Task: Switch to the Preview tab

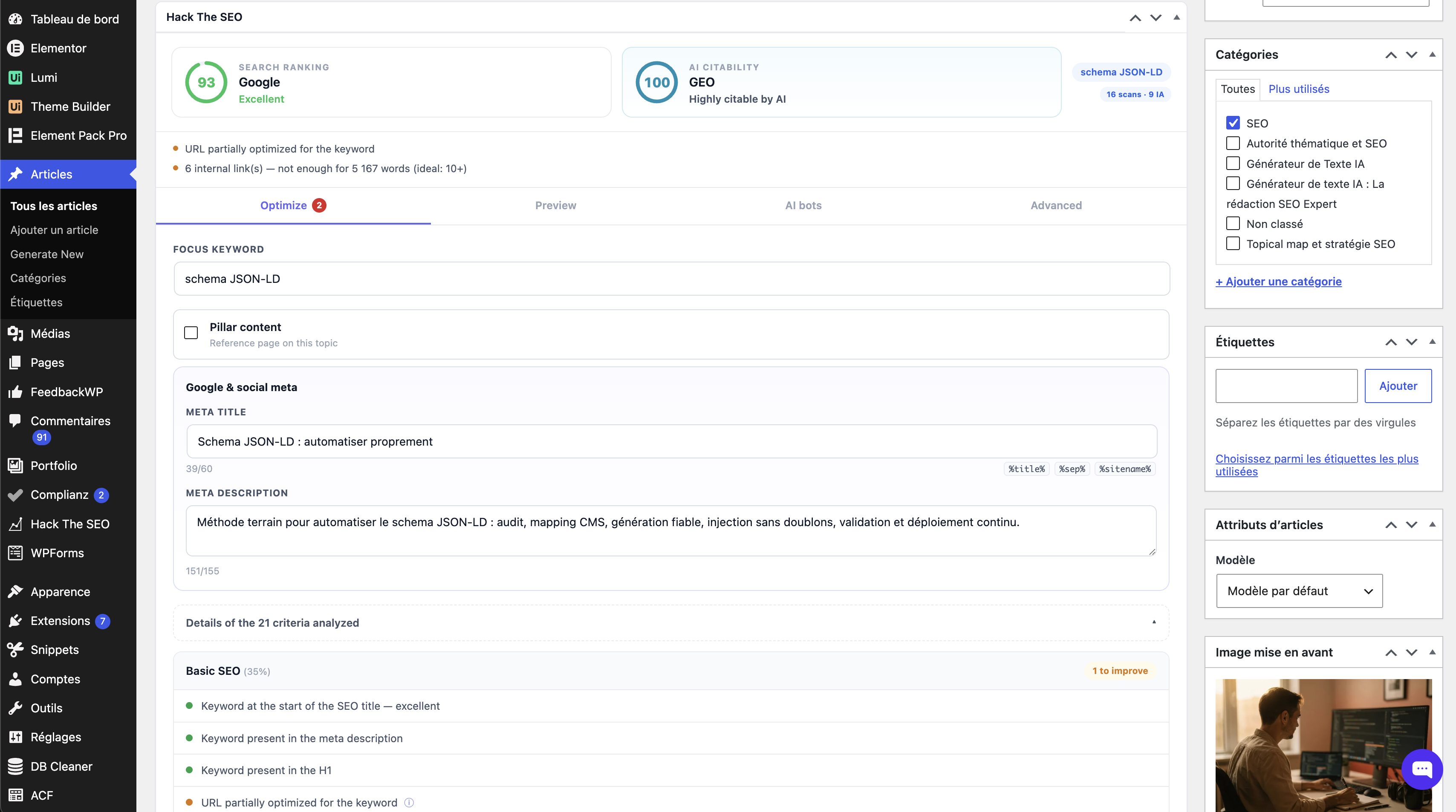Action: point(556,206)
